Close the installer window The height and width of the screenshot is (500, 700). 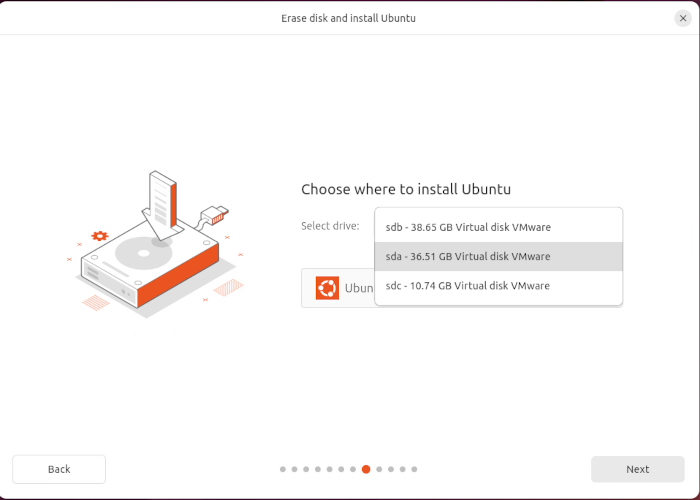coord(683,18)
